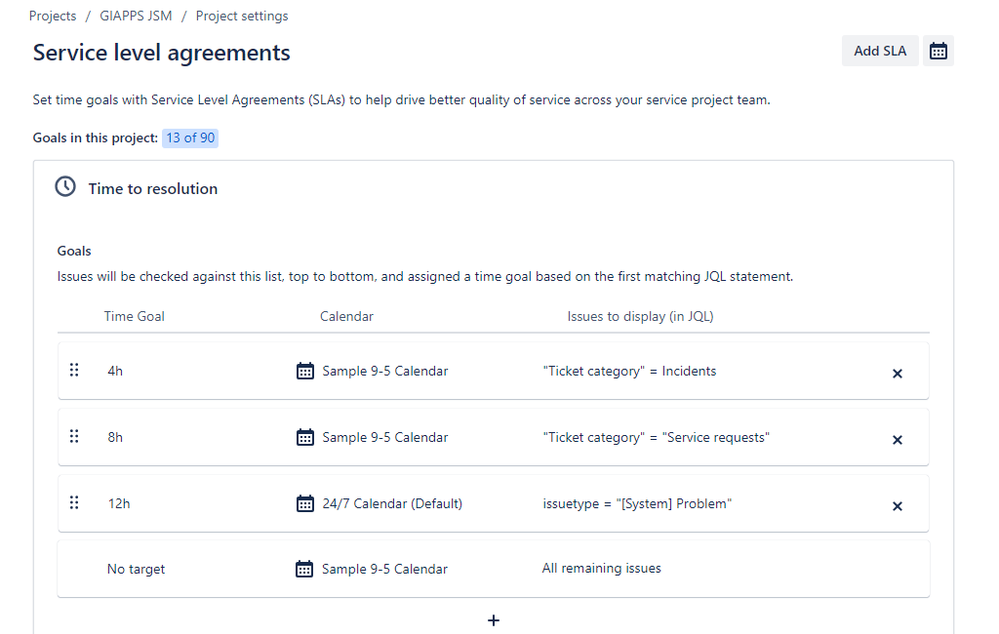Click the drag handle of the 8h goal

click(x=74, y=436)
